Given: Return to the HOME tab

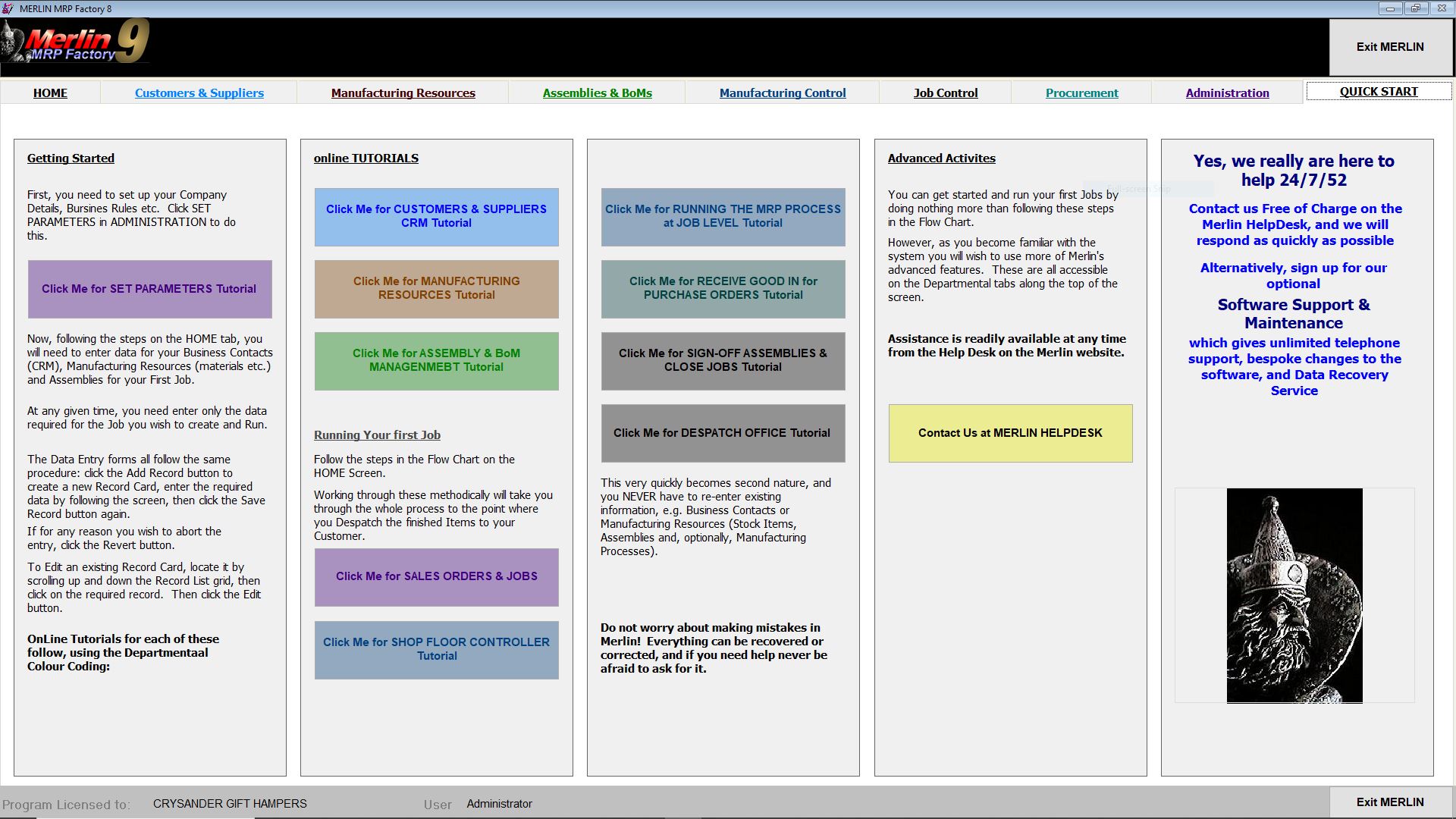Looking at the screenshot, I should (x=50, y=93).
